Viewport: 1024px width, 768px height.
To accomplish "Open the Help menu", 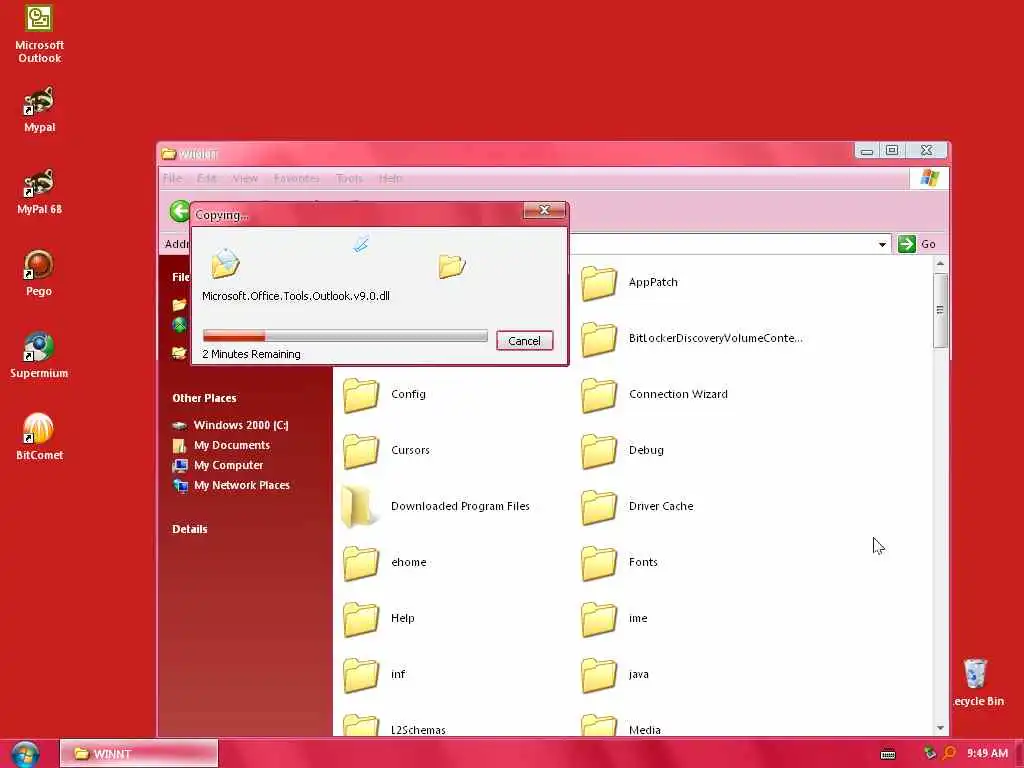I will click(x=391, y=178).
